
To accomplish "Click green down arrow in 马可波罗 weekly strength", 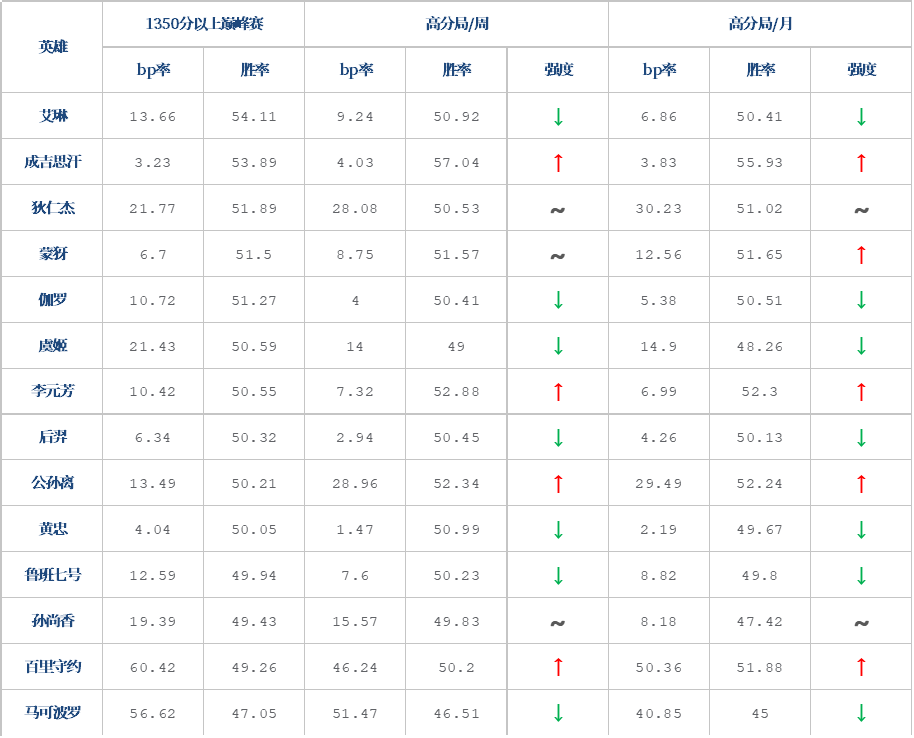I will pyautogui.click(x=558, y=713).
